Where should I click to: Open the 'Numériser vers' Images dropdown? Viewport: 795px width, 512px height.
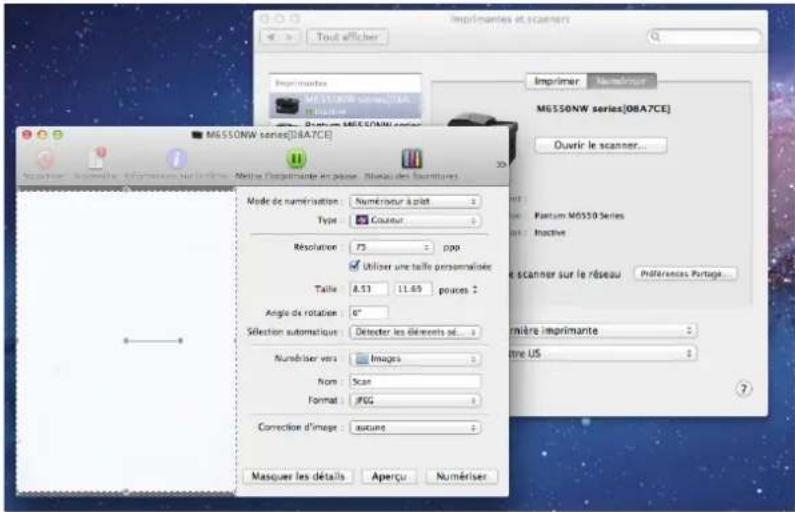coord(415,358)
